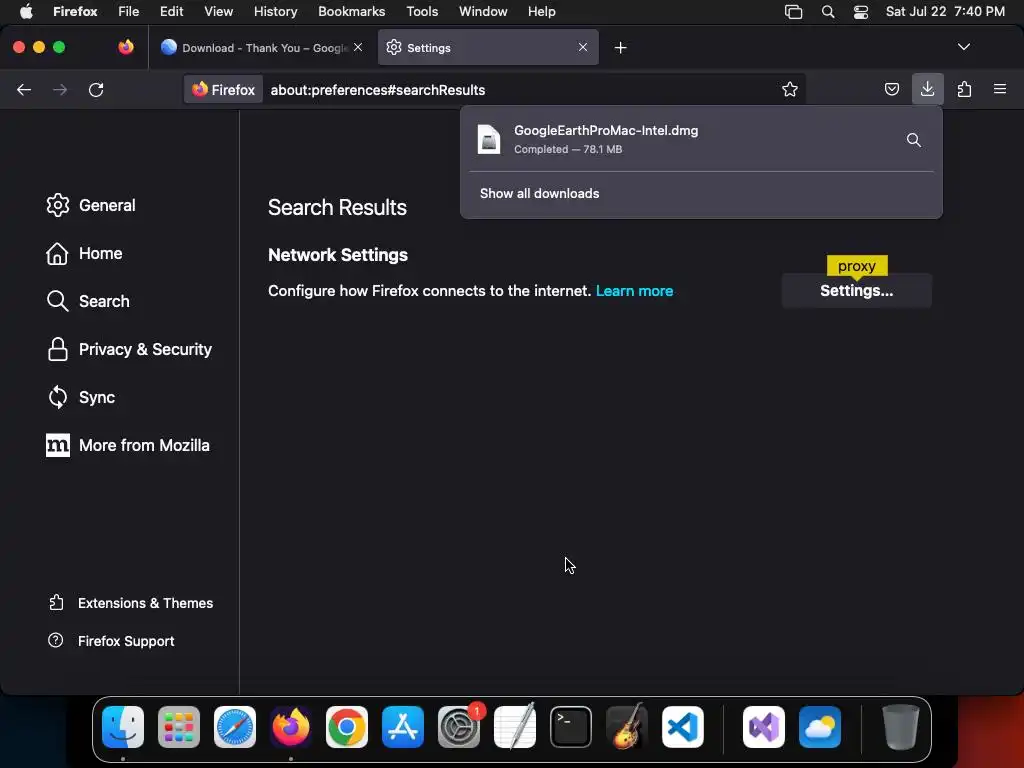Click Show all downloads

pyautogui.click(x=539, y=193)
